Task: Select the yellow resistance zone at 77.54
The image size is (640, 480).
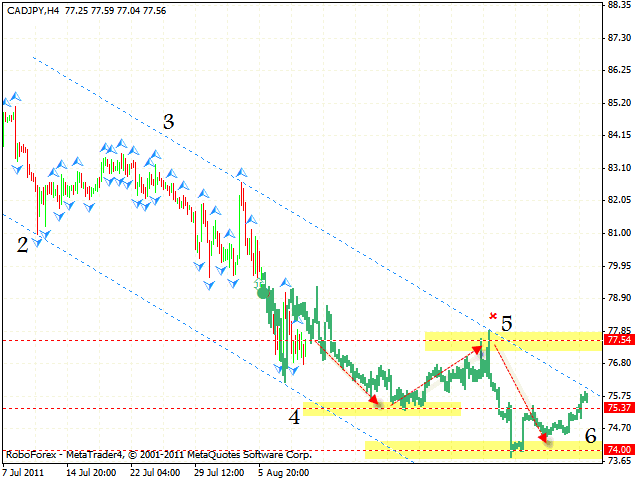Action: pyautogui.click(x=512, y=341)
